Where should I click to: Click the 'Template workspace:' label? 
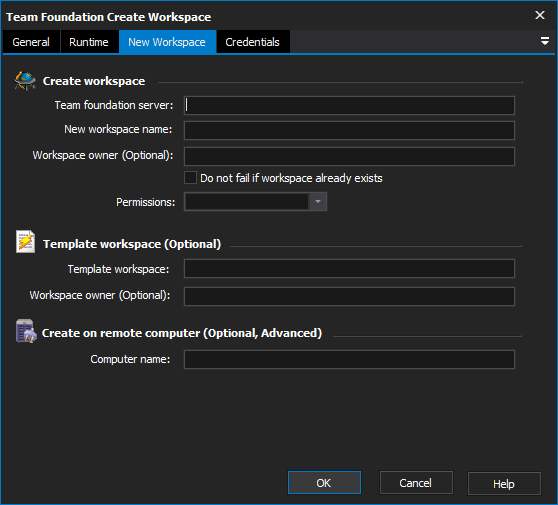pos(119,269)
